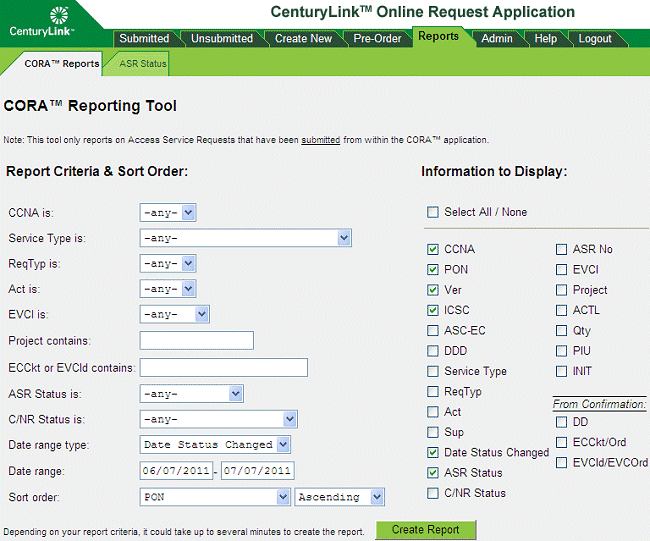Enable the ECCkt/Ord checkbox
Screen dimensions: 650x541
(561, 442)
